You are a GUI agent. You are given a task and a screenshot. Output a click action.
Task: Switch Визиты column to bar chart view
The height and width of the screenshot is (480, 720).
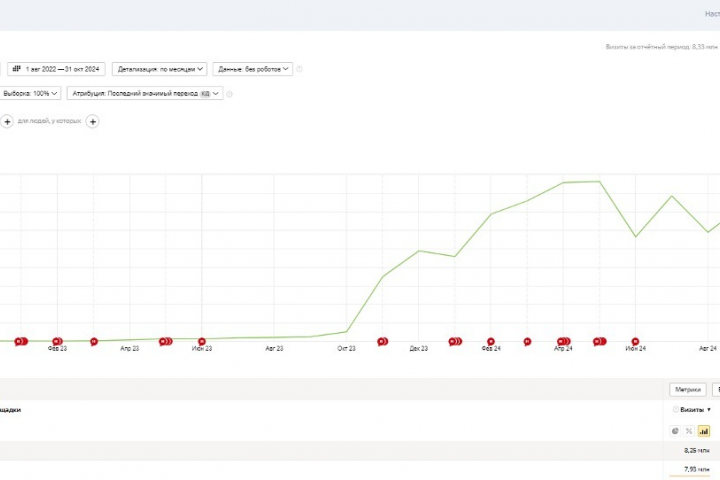[x=703, y=431]
